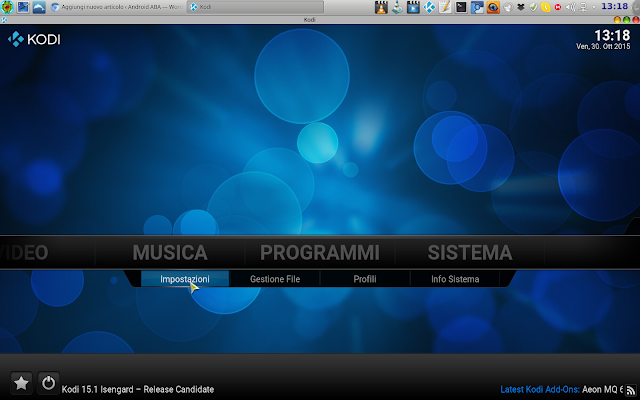Click the yellow phone tray icon
The width and height of the screenshot is (640, 400).
coord(546,7)
